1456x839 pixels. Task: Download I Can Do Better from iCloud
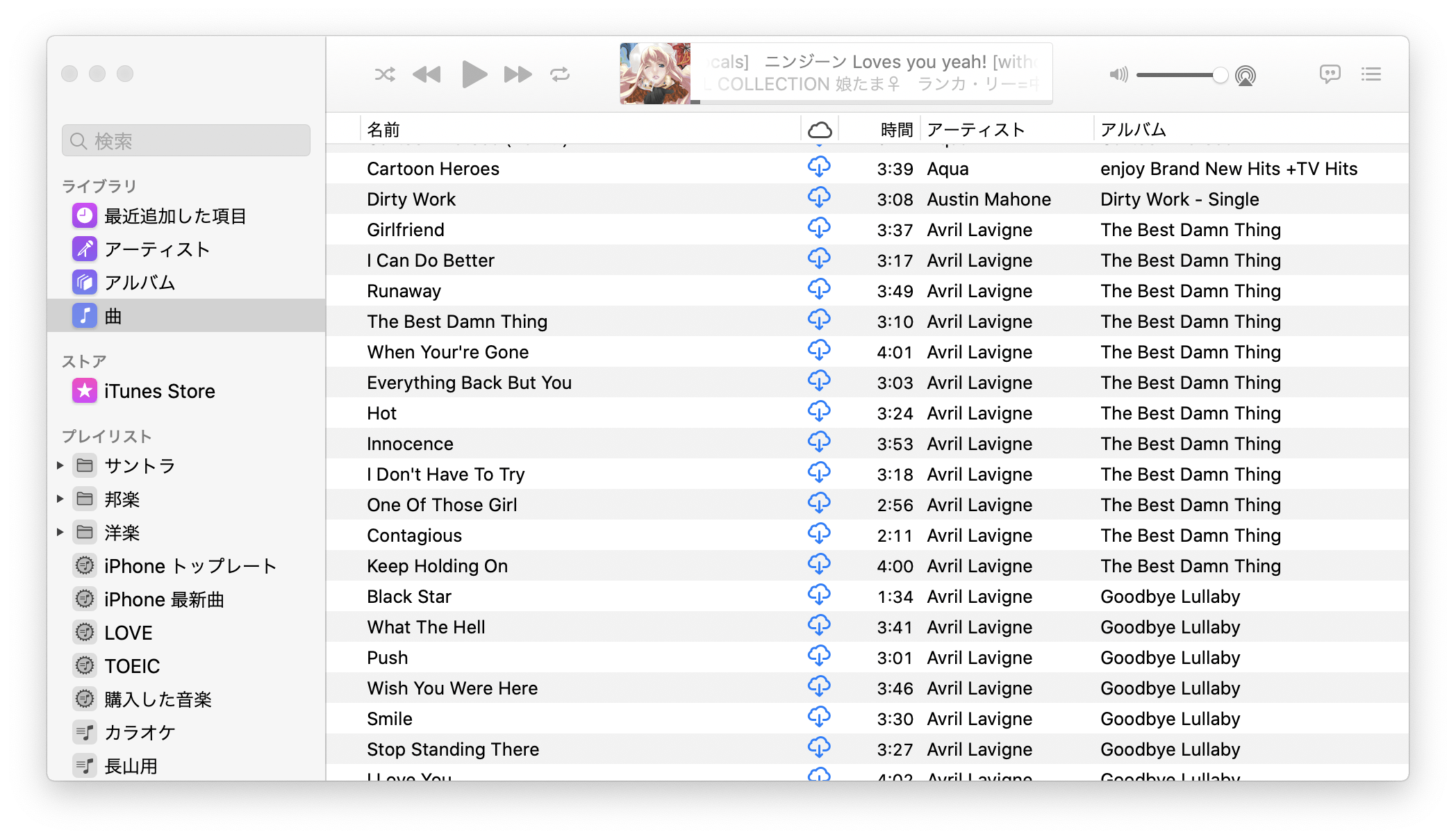pos(819,259)
